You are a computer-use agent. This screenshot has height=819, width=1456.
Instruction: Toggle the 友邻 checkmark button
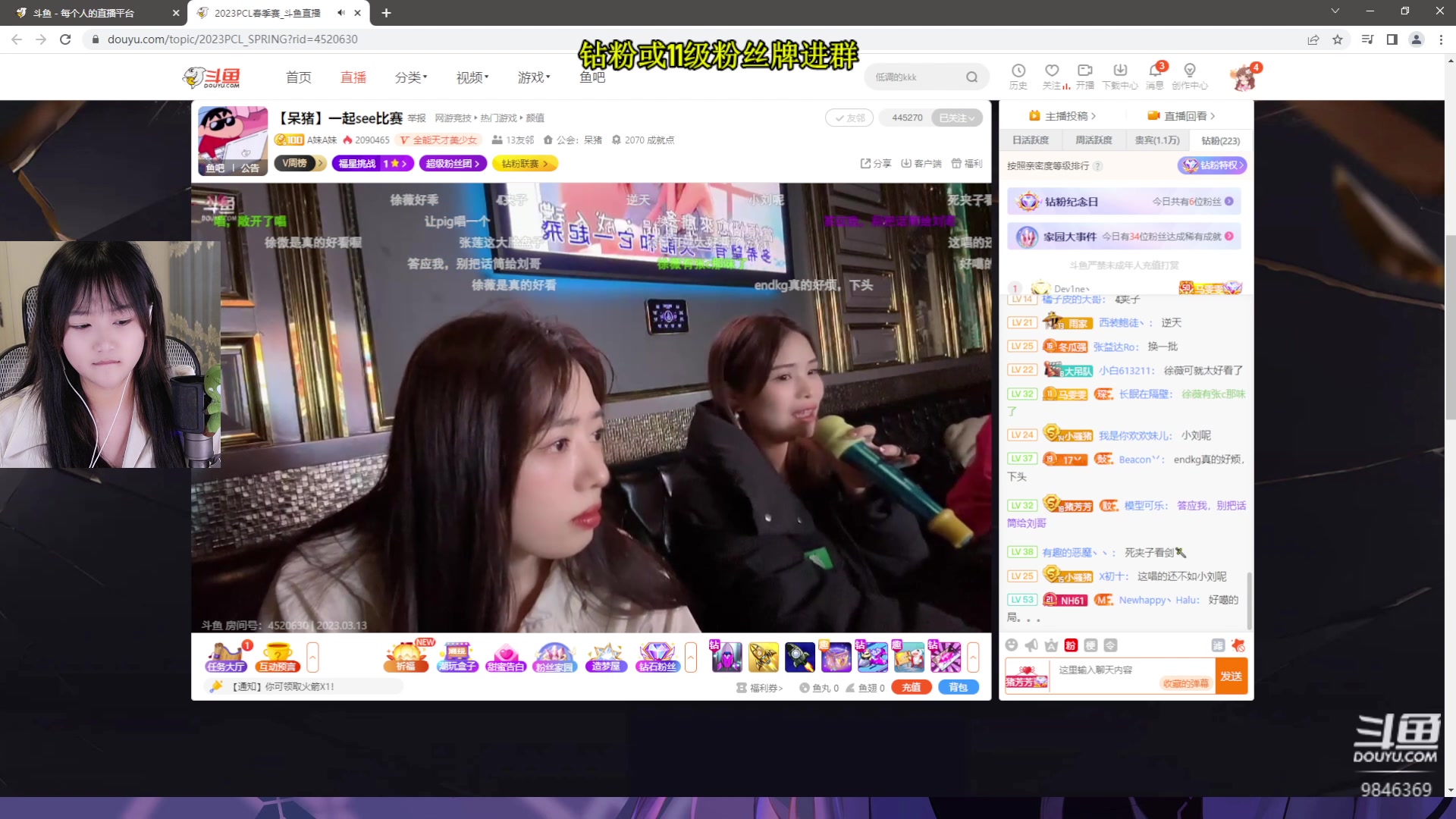pos(849,118)
